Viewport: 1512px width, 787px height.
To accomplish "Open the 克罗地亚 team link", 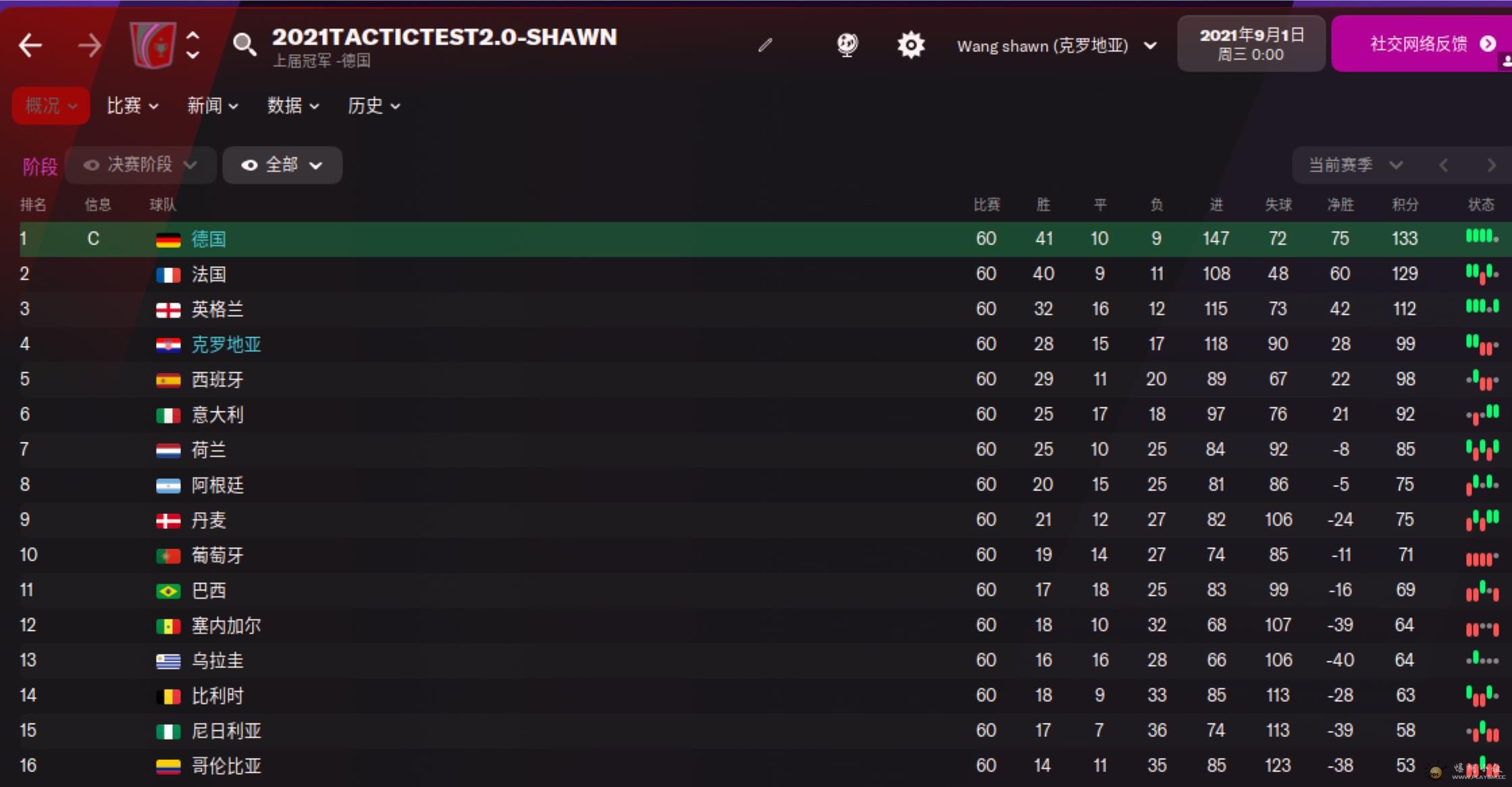I will point(226,345).
